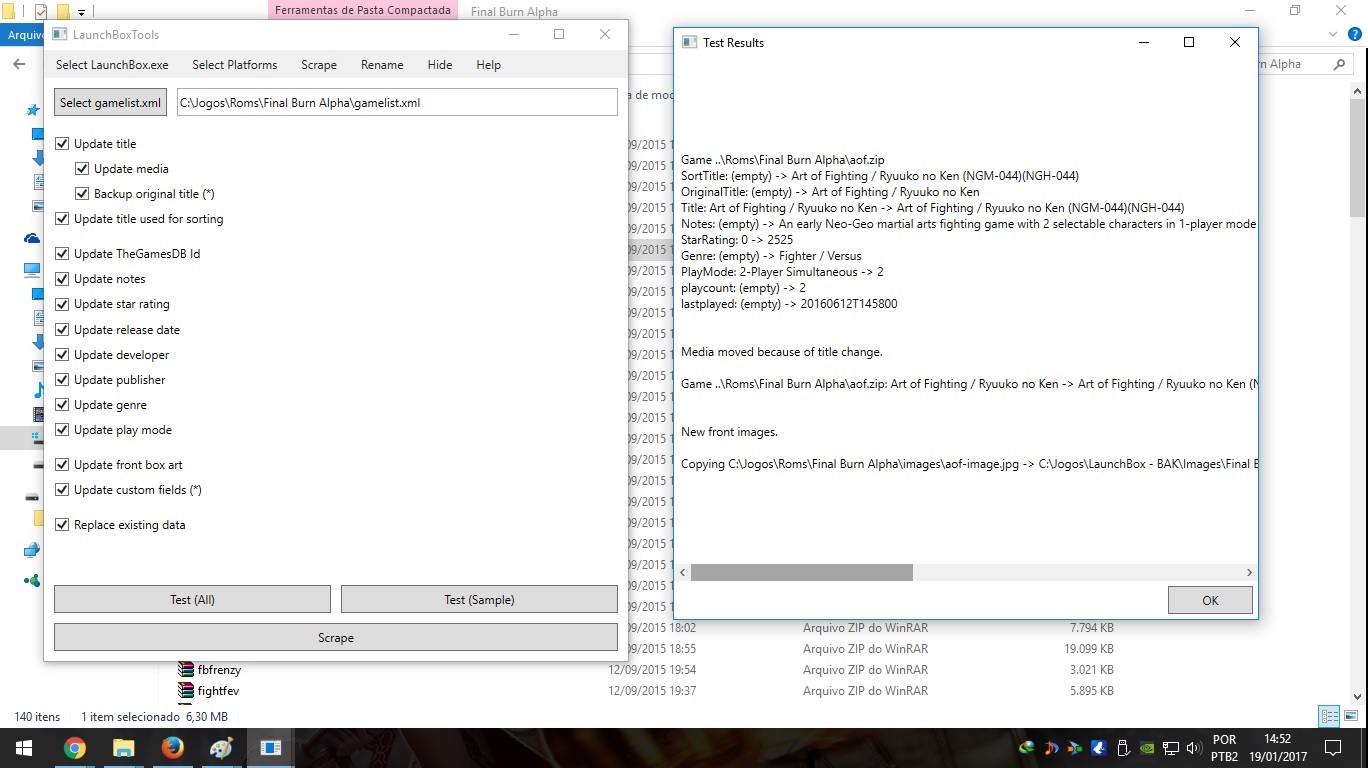Click the fbfrenzy WinRAR archive icon
This screenshot has height=768, width=1368.
point(185,670)
